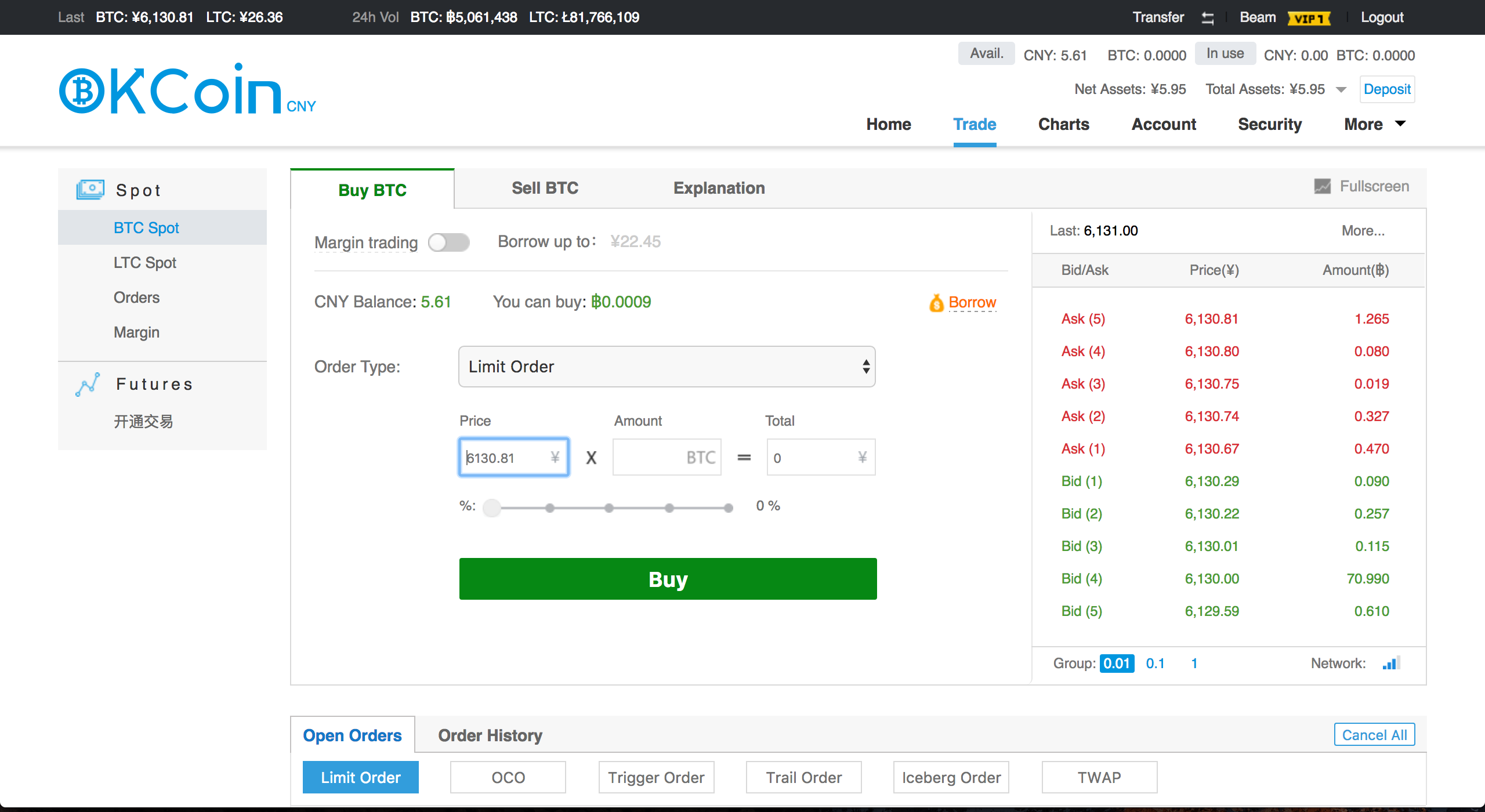1485x812 pixels.
Task: Toggle the Margin trading switch
Action: click(x=448, y=242)
